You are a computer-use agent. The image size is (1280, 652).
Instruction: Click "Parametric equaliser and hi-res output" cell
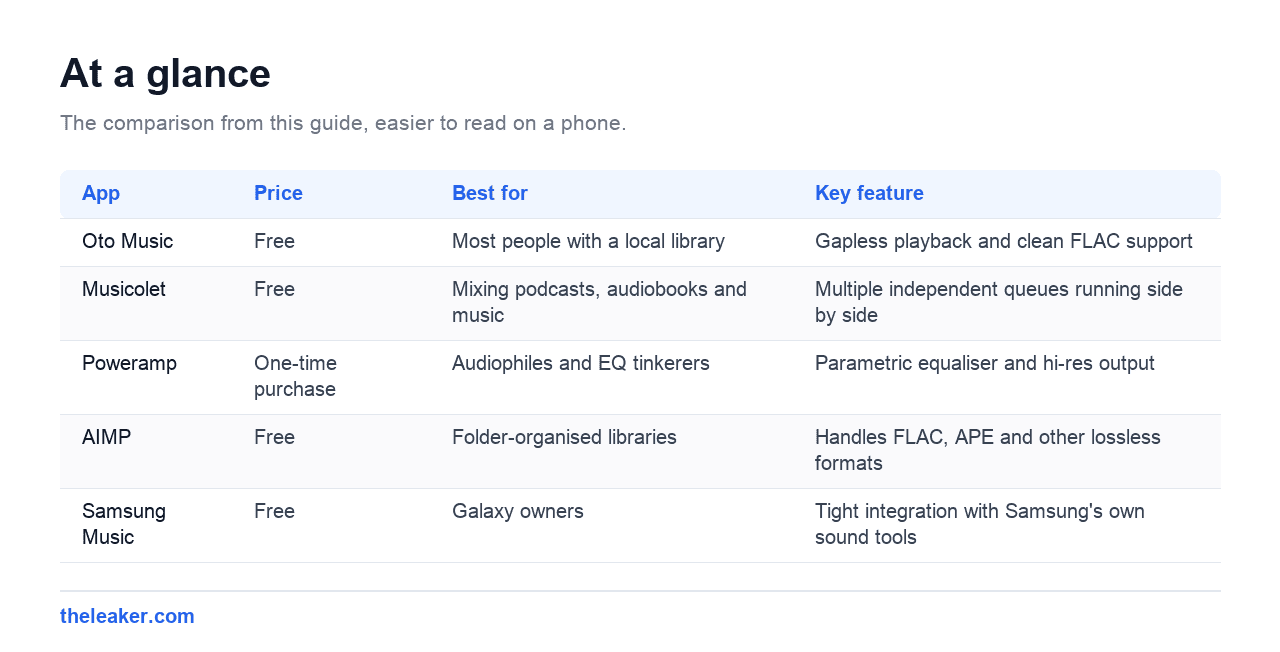point(985,363)
